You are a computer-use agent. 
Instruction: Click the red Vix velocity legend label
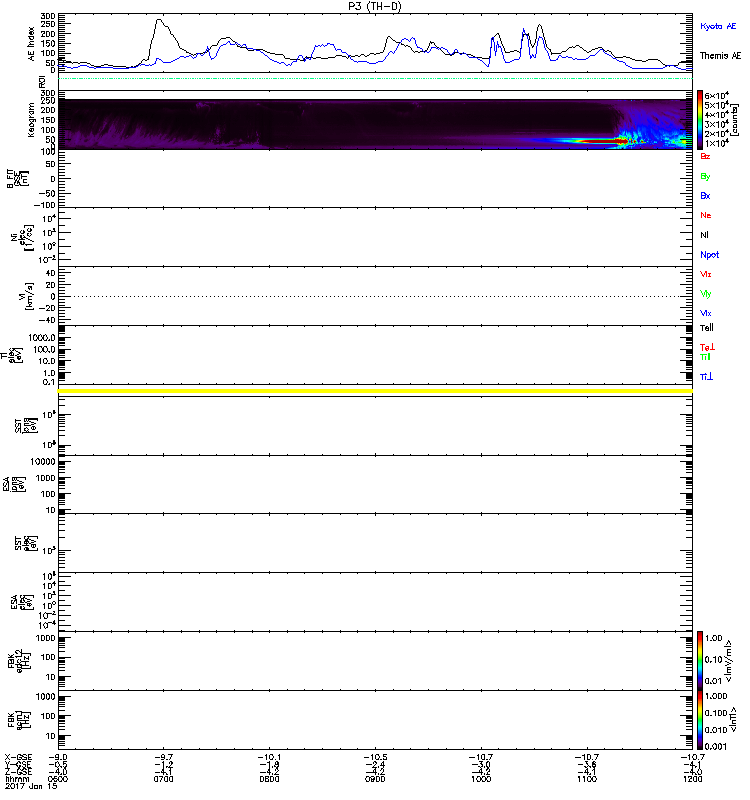click(x=705, y=274)
